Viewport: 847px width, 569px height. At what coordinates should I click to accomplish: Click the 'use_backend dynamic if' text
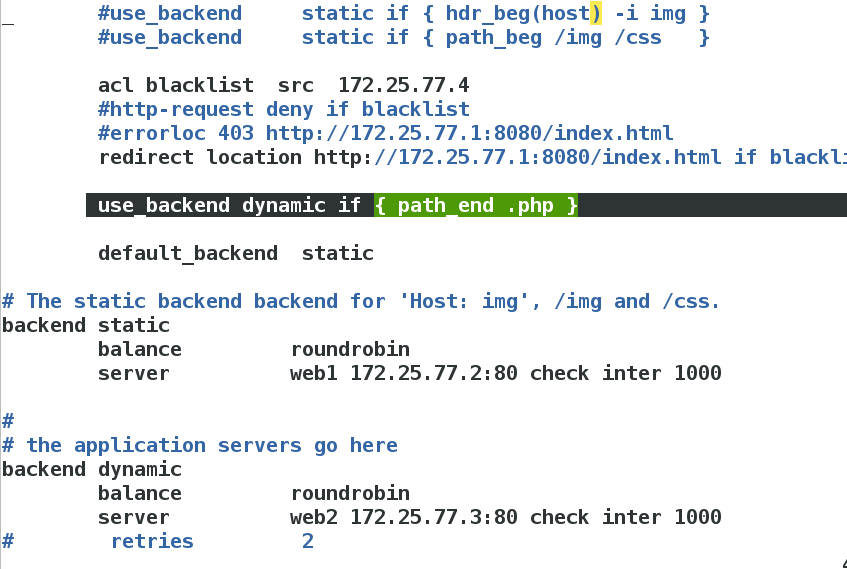click(230, 205)
